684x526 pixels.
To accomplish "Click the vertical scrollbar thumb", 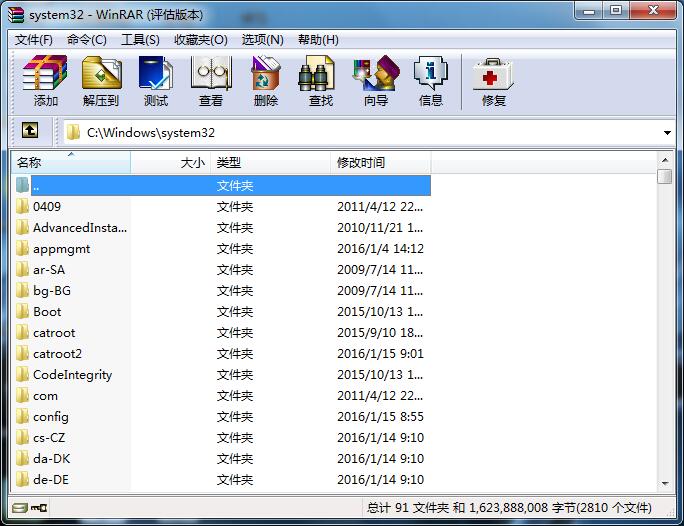I will [665, 177].
